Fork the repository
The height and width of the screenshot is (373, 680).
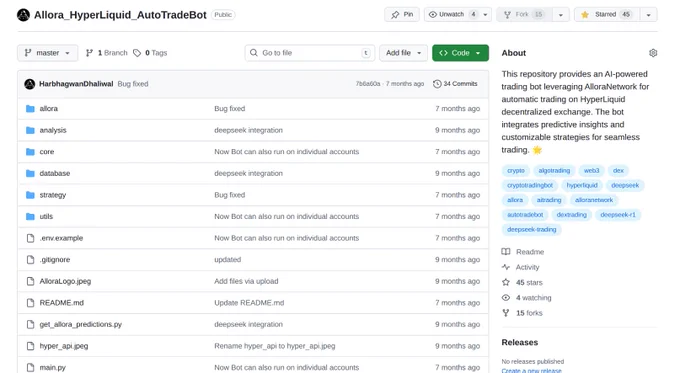pos(524,14)
